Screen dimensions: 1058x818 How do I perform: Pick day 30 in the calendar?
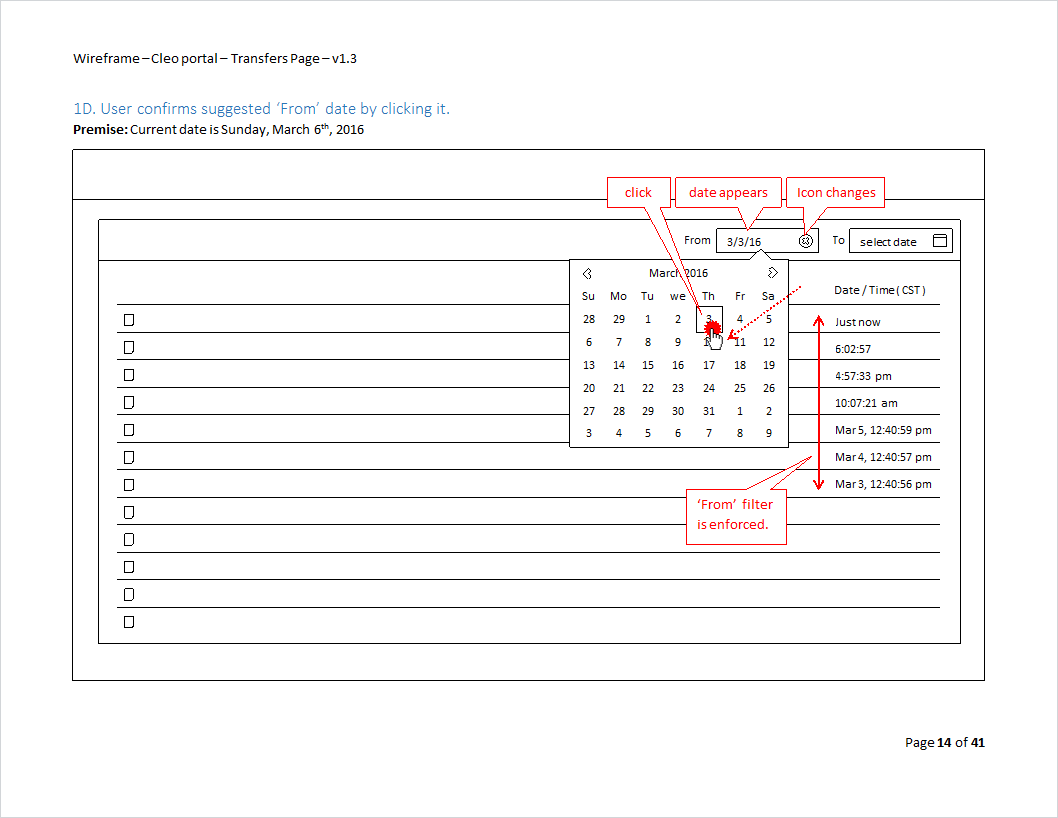[x=678, y=411]
